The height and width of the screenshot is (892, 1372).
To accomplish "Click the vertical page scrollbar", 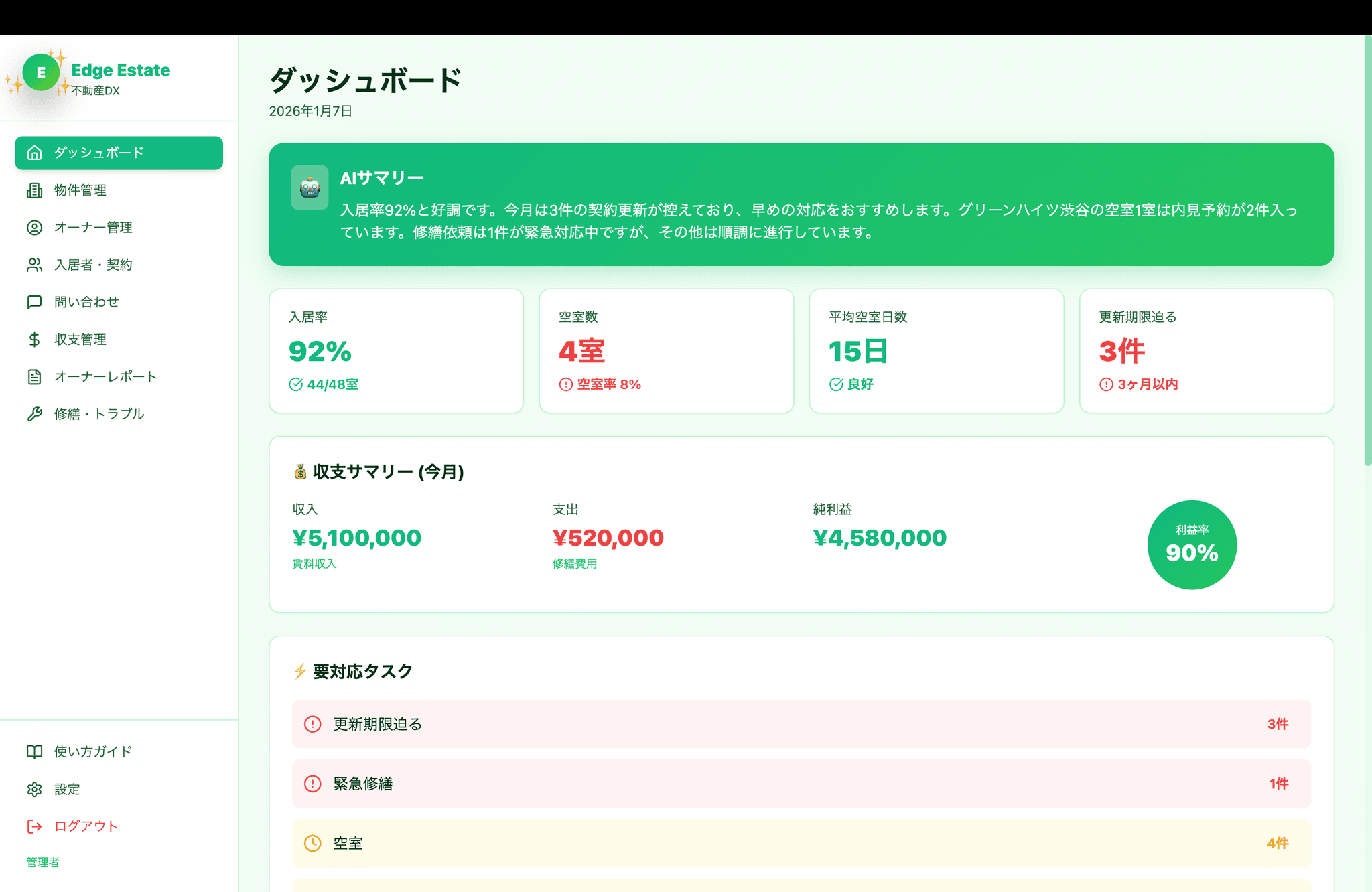I will [x=1367, y=251].
